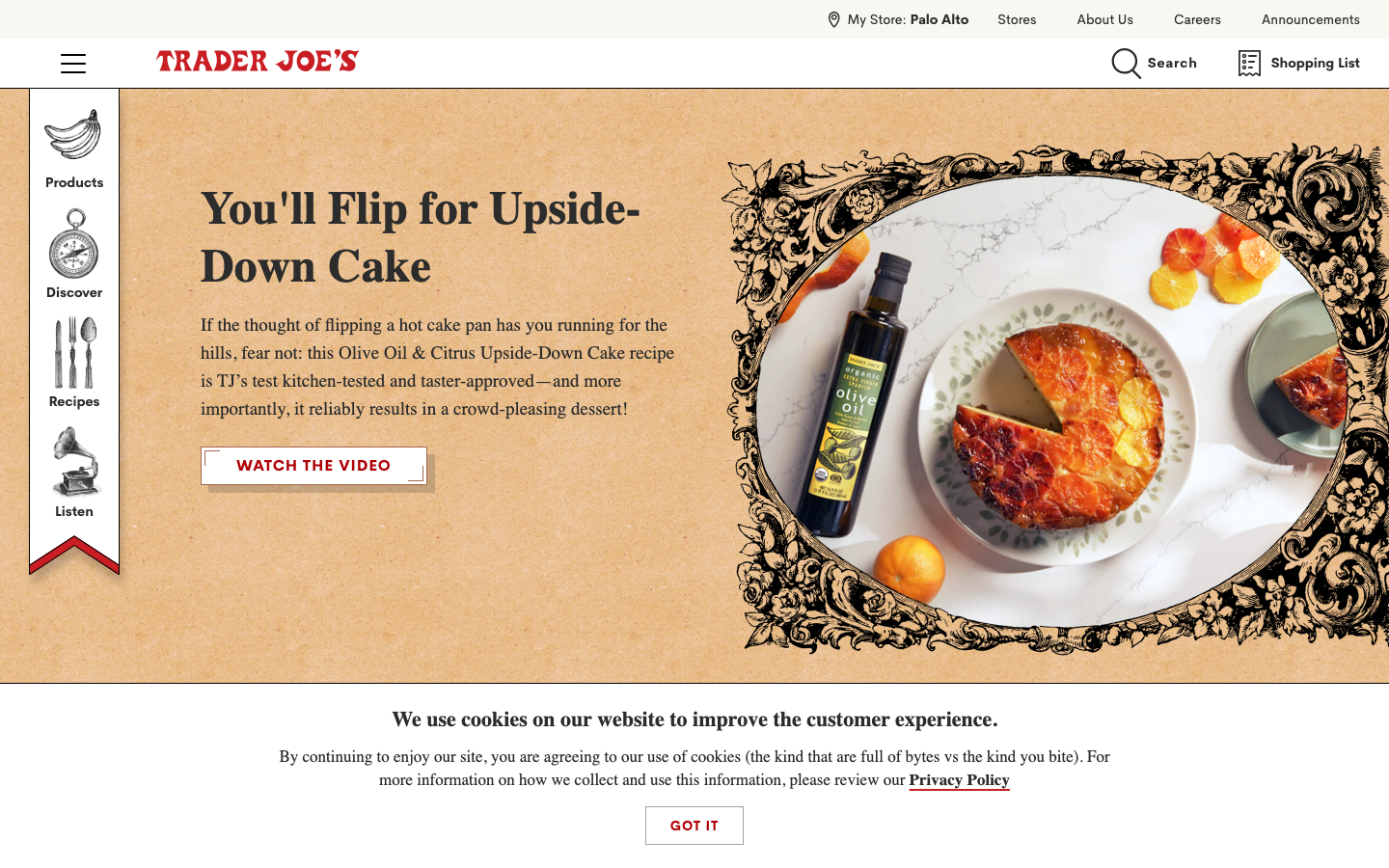This screenshot has width=1389, height=868.
Task: Open the Privacy Policy link
Action: tap(959, 780)
